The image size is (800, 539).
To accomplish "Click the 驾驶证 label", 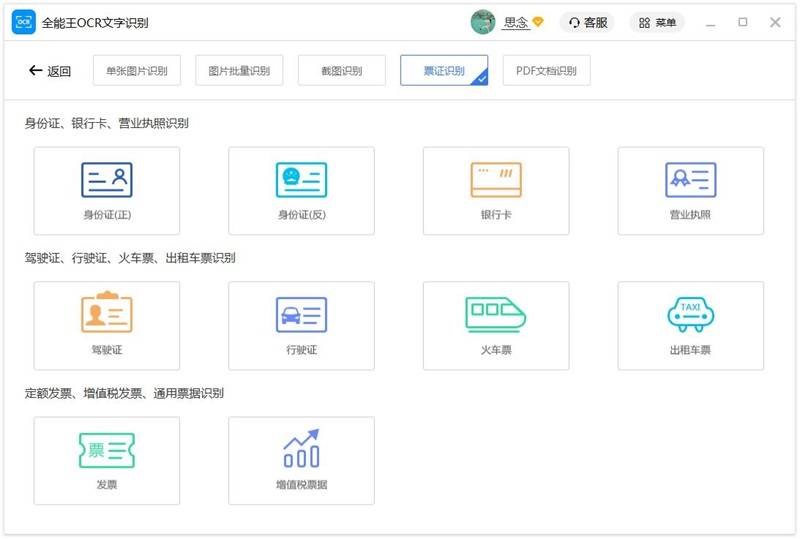I will click(x=107, y=350).
